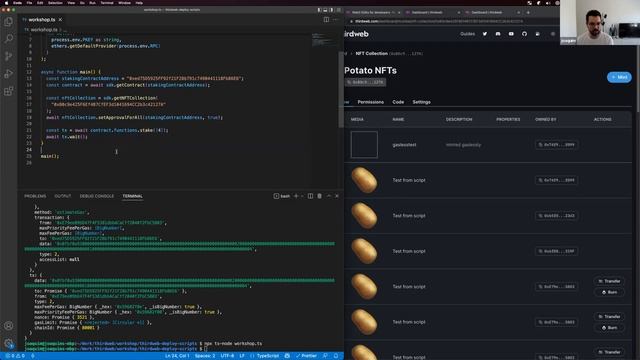
Task: Click the gaslesstest NFT media thumbnail
Action: pyautogui.click(x=364, y=144)
